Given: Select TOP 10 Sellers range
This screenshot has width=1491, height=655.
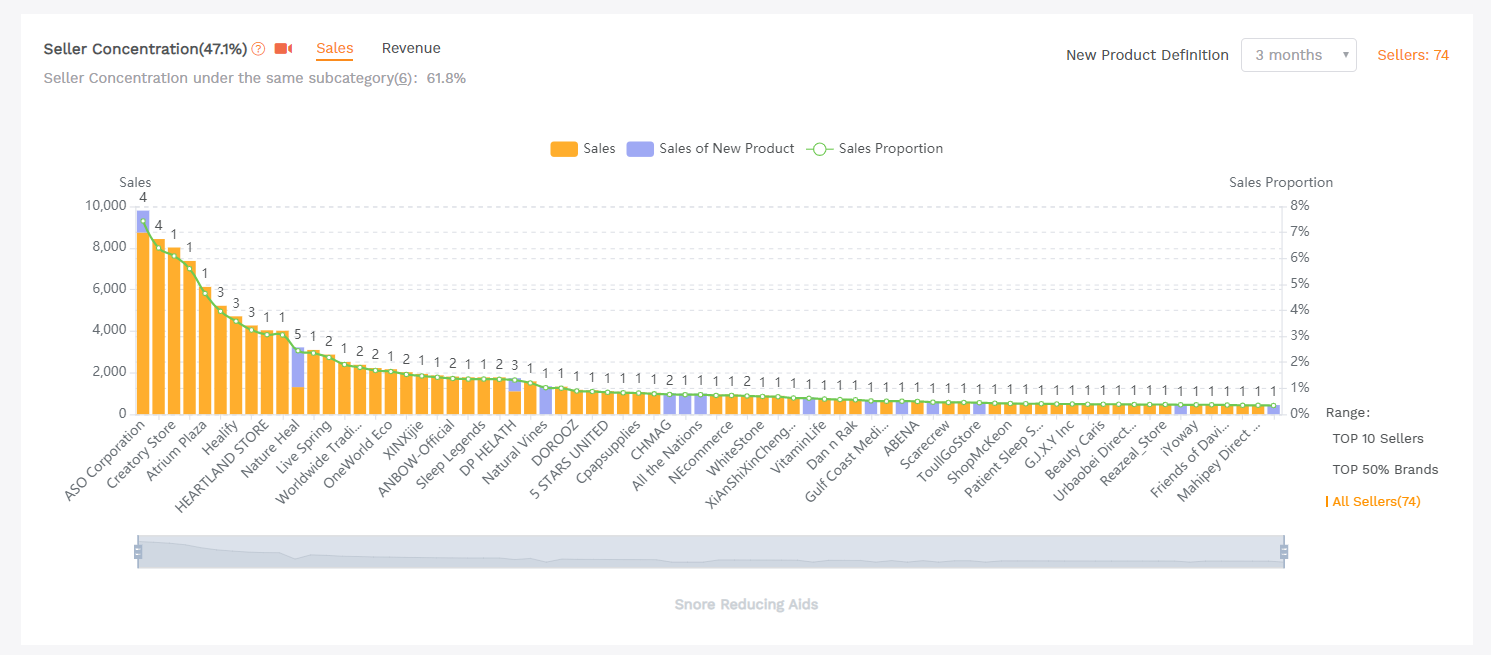Looking at the screenshot, I should point(1377,438).
